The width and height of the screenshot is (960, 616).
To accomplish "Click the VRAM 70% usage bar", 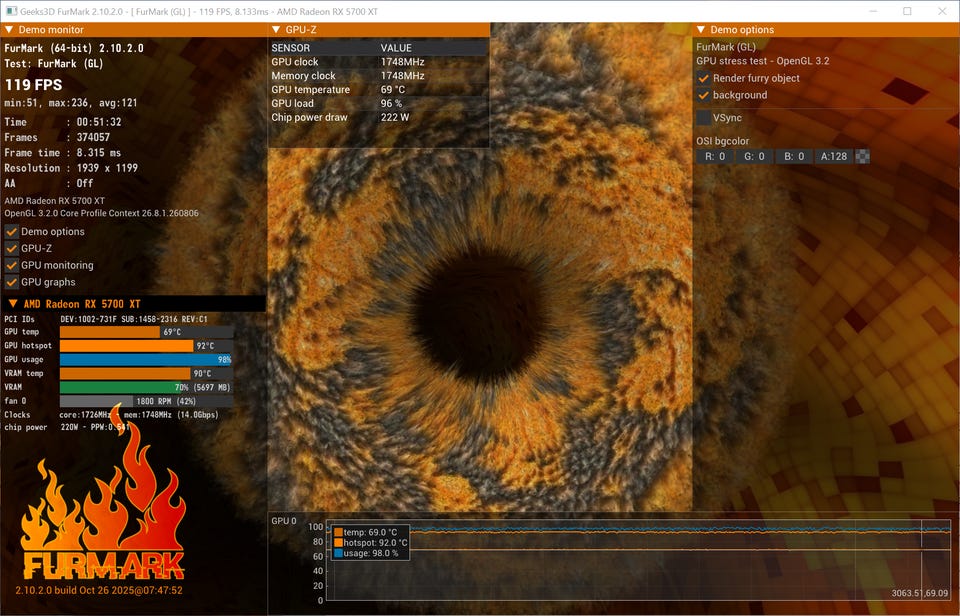I will [x=146, y=387].
